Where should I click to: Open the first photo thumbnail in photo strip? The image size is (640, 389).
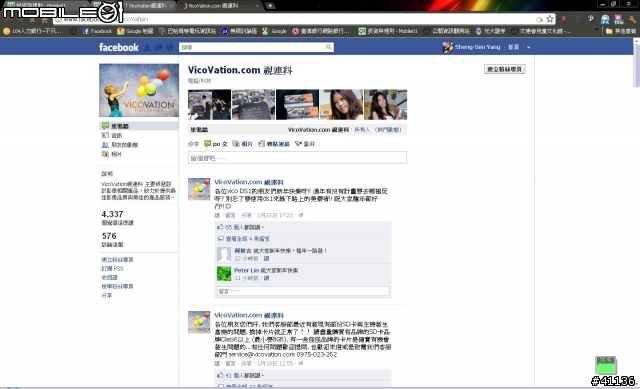coord(209,104)
